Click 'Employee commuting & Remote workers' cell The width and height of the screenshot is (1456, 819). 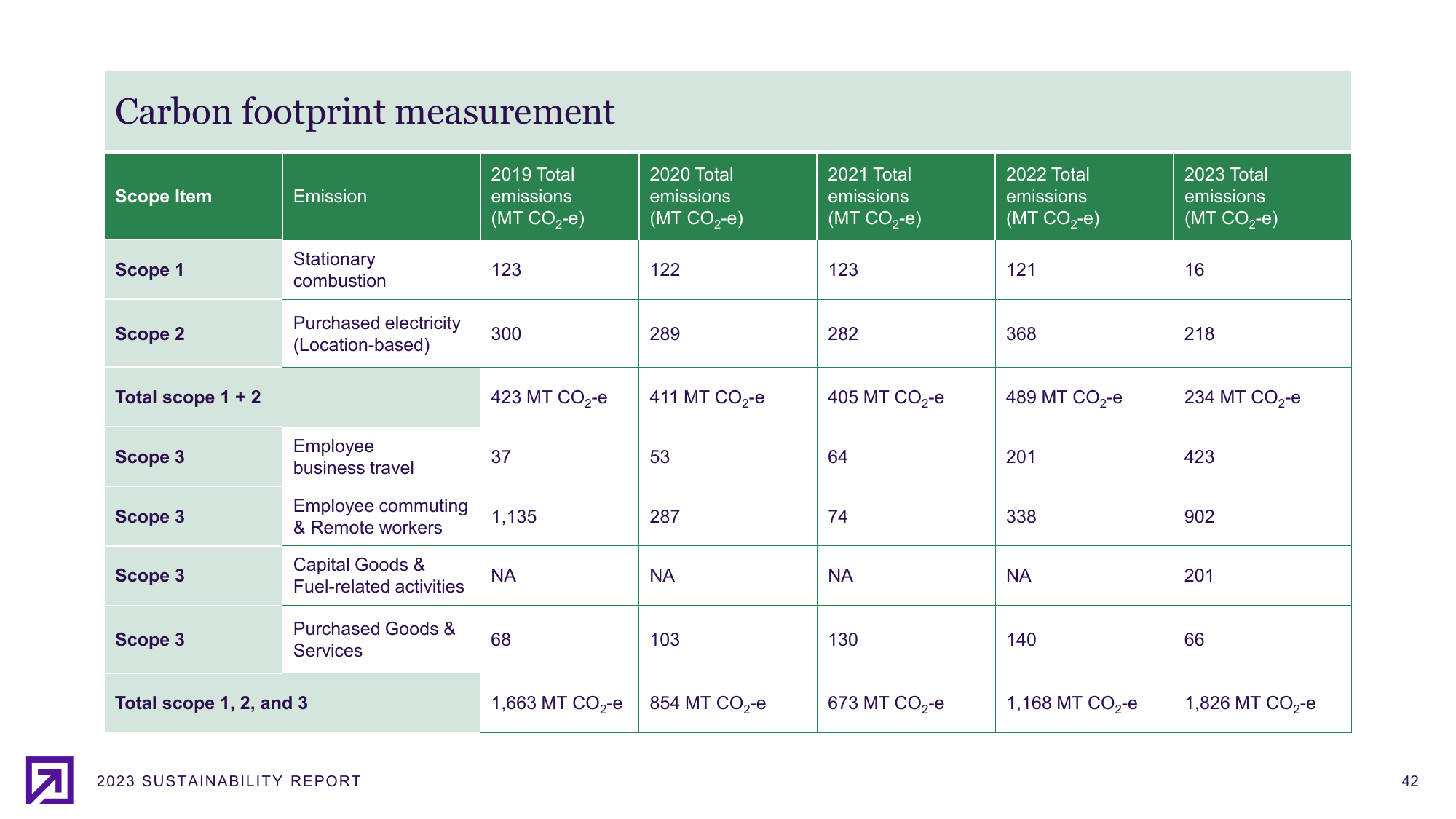tap(381, 517)
